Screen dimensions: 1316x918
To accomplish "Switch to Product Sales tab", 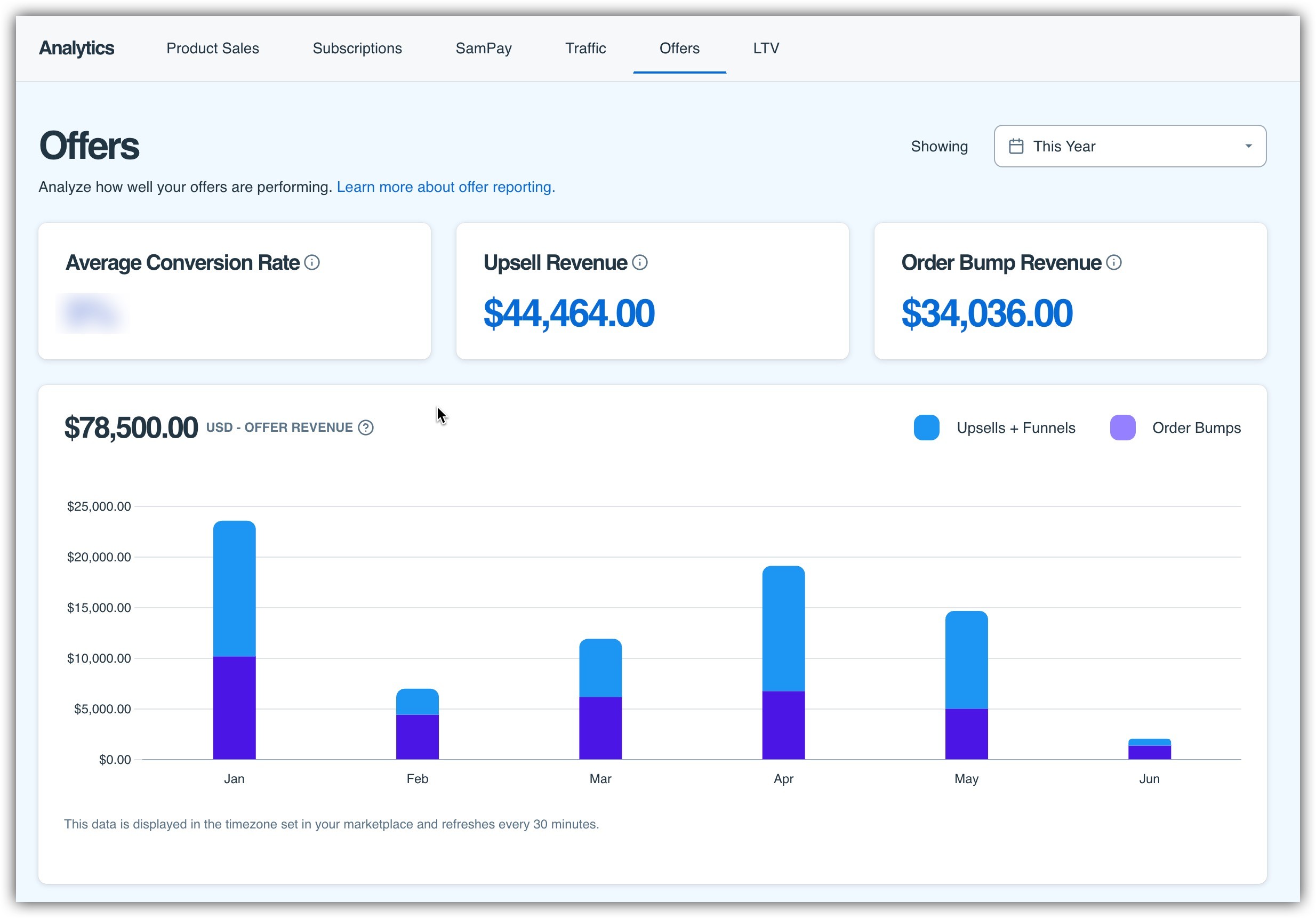I will click(213, 48).
